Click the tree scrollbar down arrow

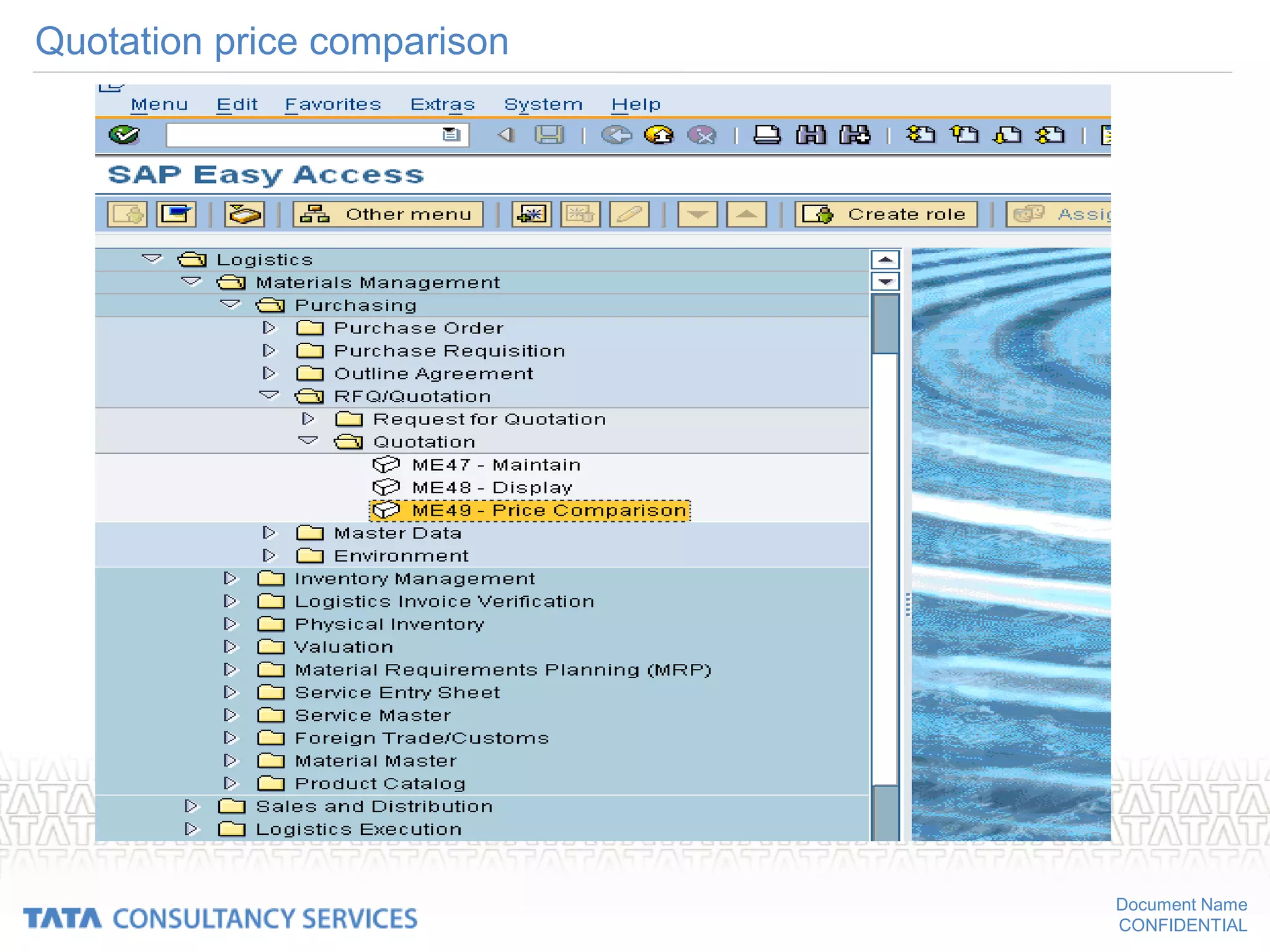885,281
